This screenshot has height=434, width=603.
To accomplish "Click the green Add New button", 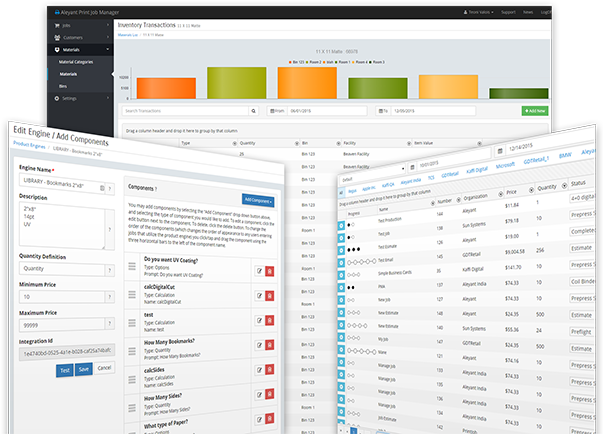I will pyautogui.click(x=535, y=111).
